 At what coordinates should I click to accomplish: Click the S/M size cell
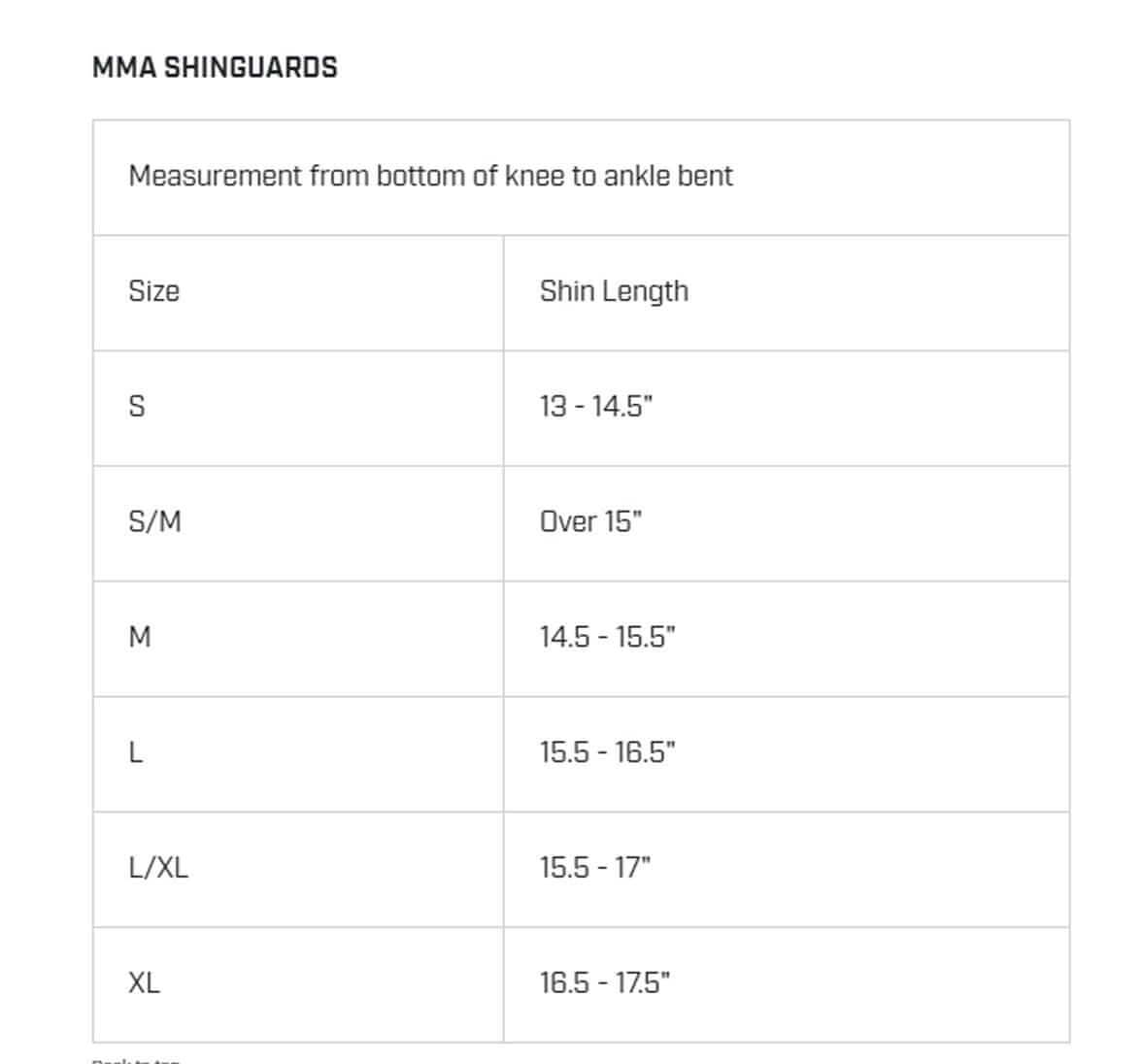tap(154, 521)
